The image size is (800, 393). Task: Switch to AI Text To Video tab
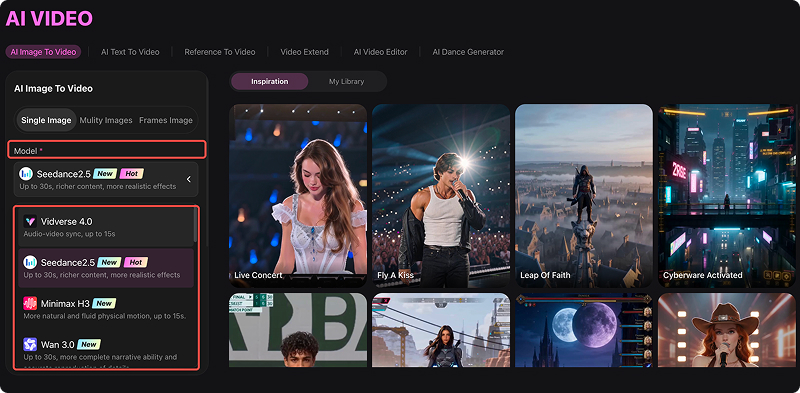point(130,52)
